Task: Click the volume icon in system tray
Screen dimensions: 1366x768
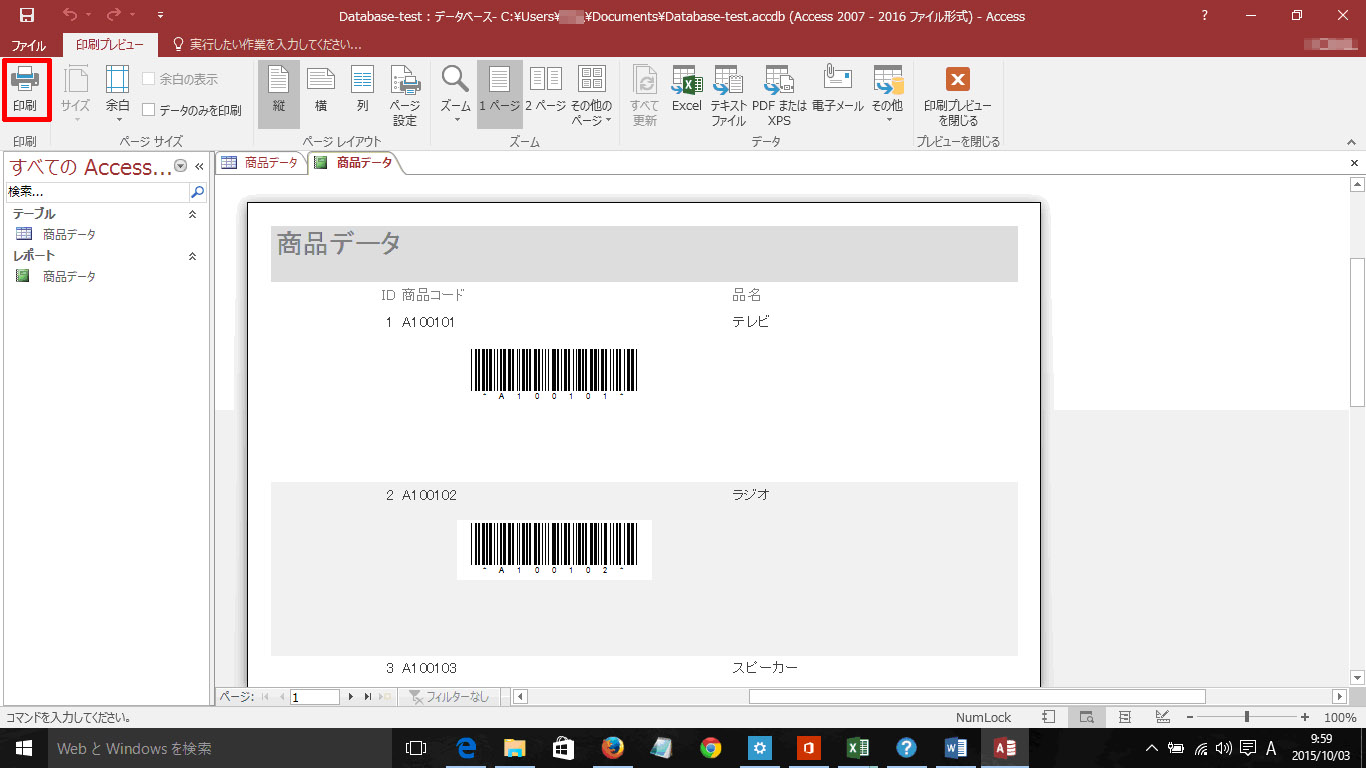Action: [1224, 748]
